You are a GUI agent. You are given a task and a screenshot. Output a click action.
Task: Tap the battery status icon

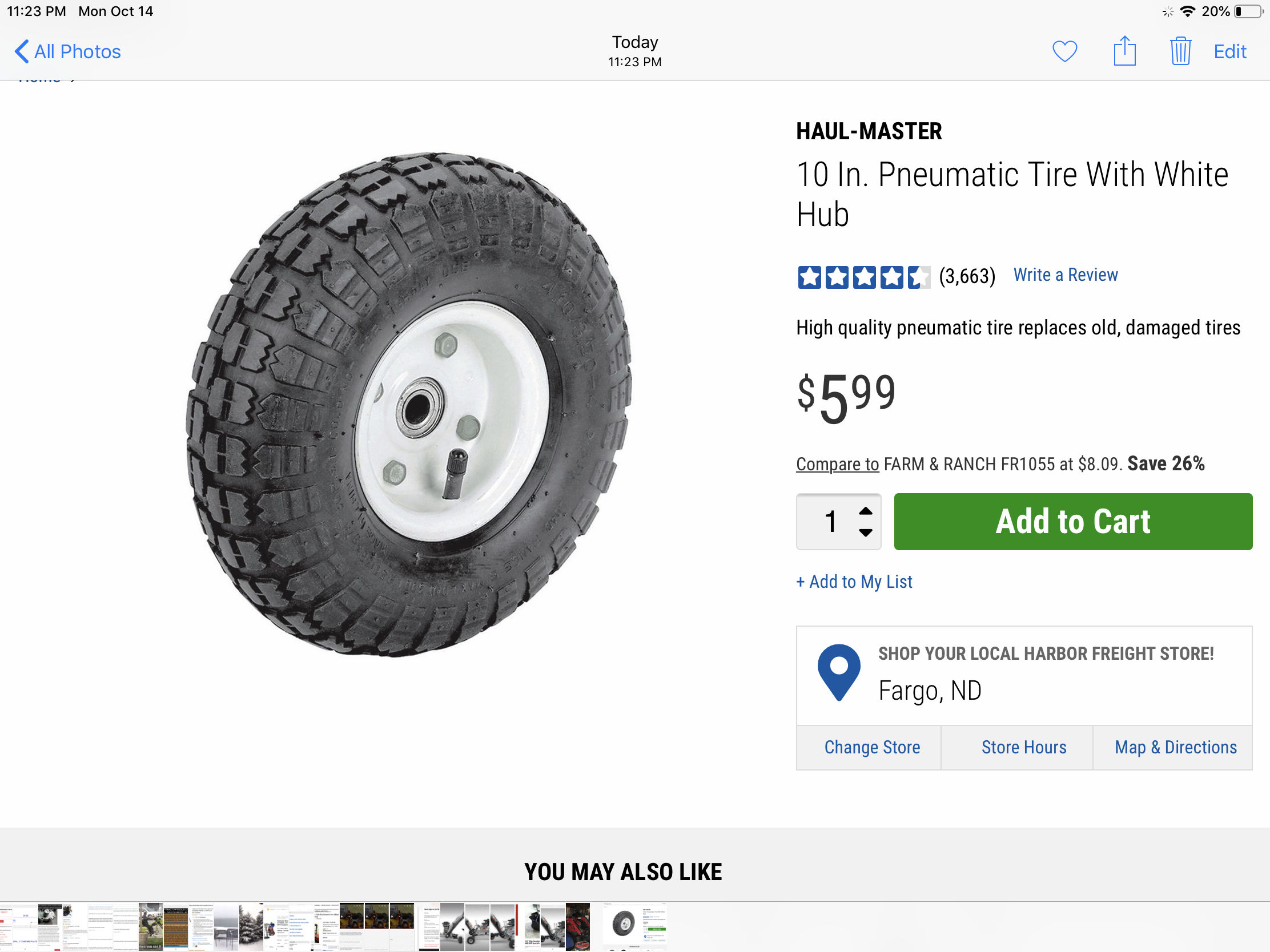point(1247,11)
